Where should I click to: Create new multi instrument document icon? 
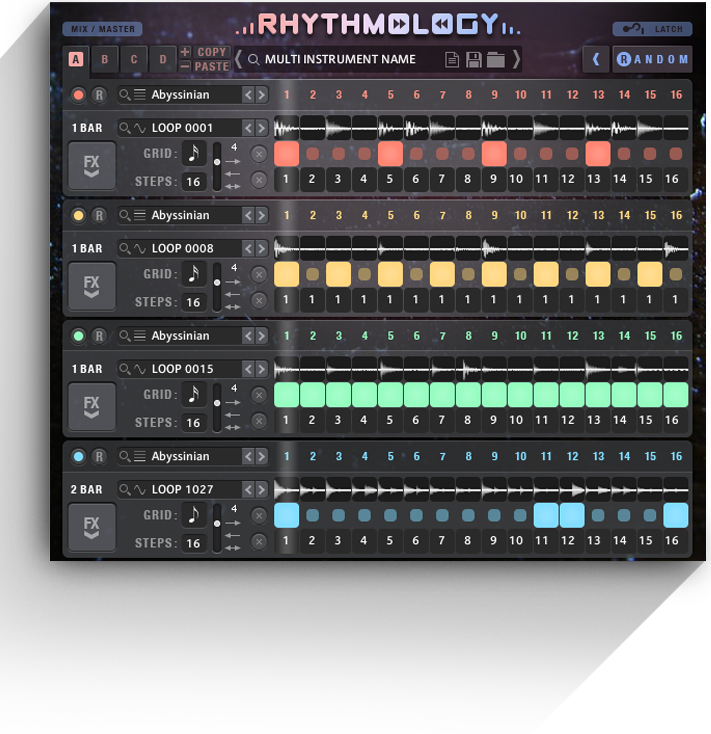[452, 59]
